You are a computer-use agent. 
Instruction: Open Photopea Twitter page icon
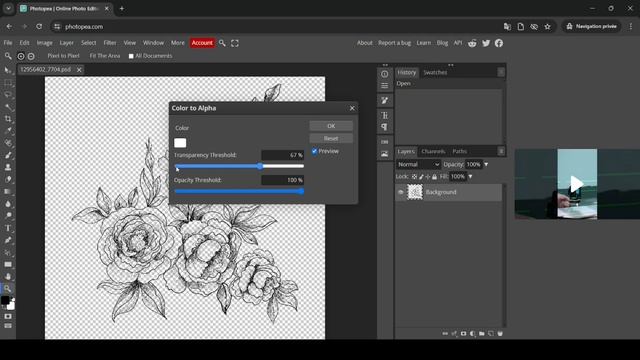[486, 43]
